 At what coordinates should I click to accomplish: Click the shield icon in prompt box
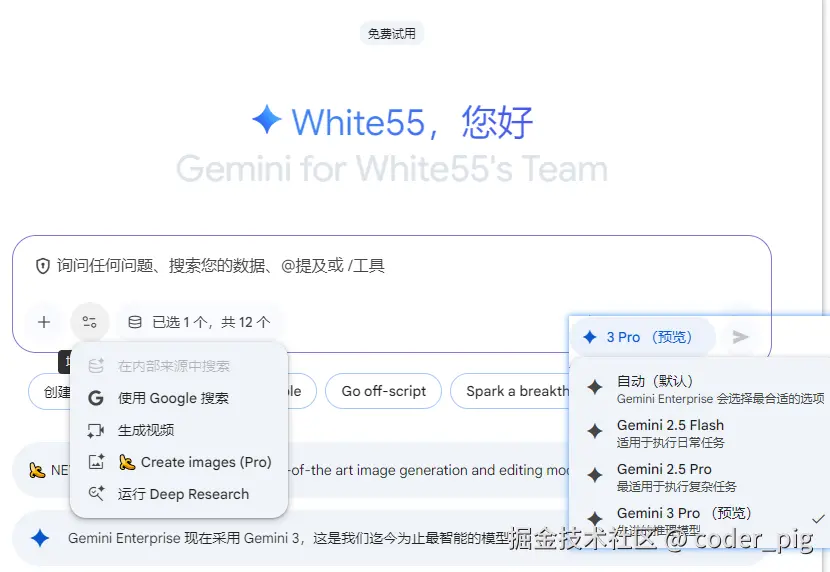tap(42, 266)
